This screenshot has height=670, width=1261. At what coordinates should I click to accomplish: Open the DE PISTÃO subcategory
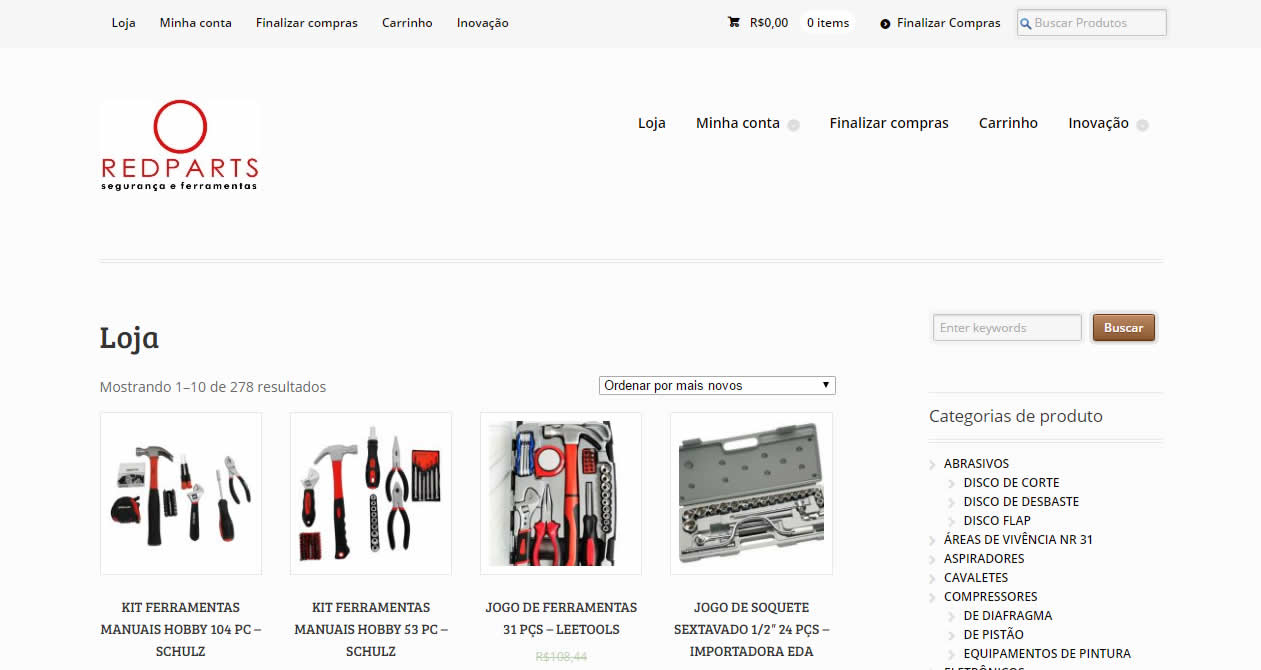click(x=994, y=635)
